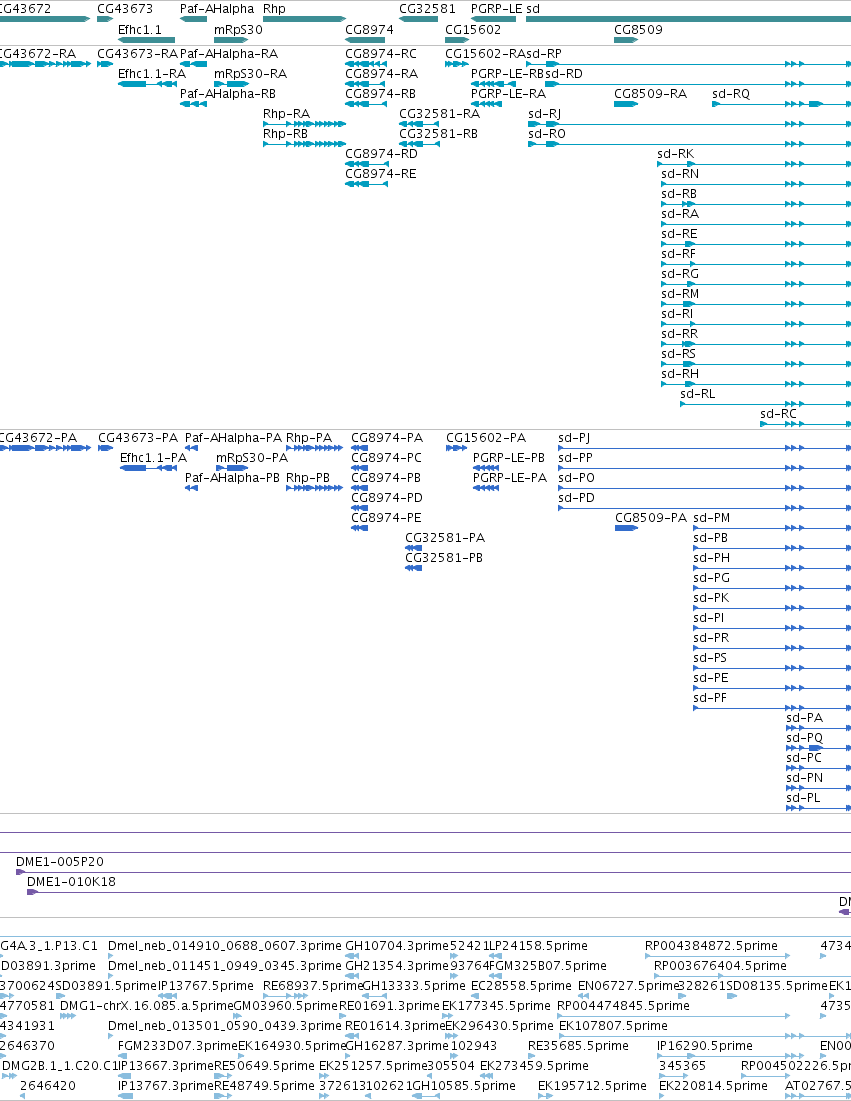Screen dimensions: 851x1101
Task: Select the CG8509 gene label
Action: (x=638, y=29)
